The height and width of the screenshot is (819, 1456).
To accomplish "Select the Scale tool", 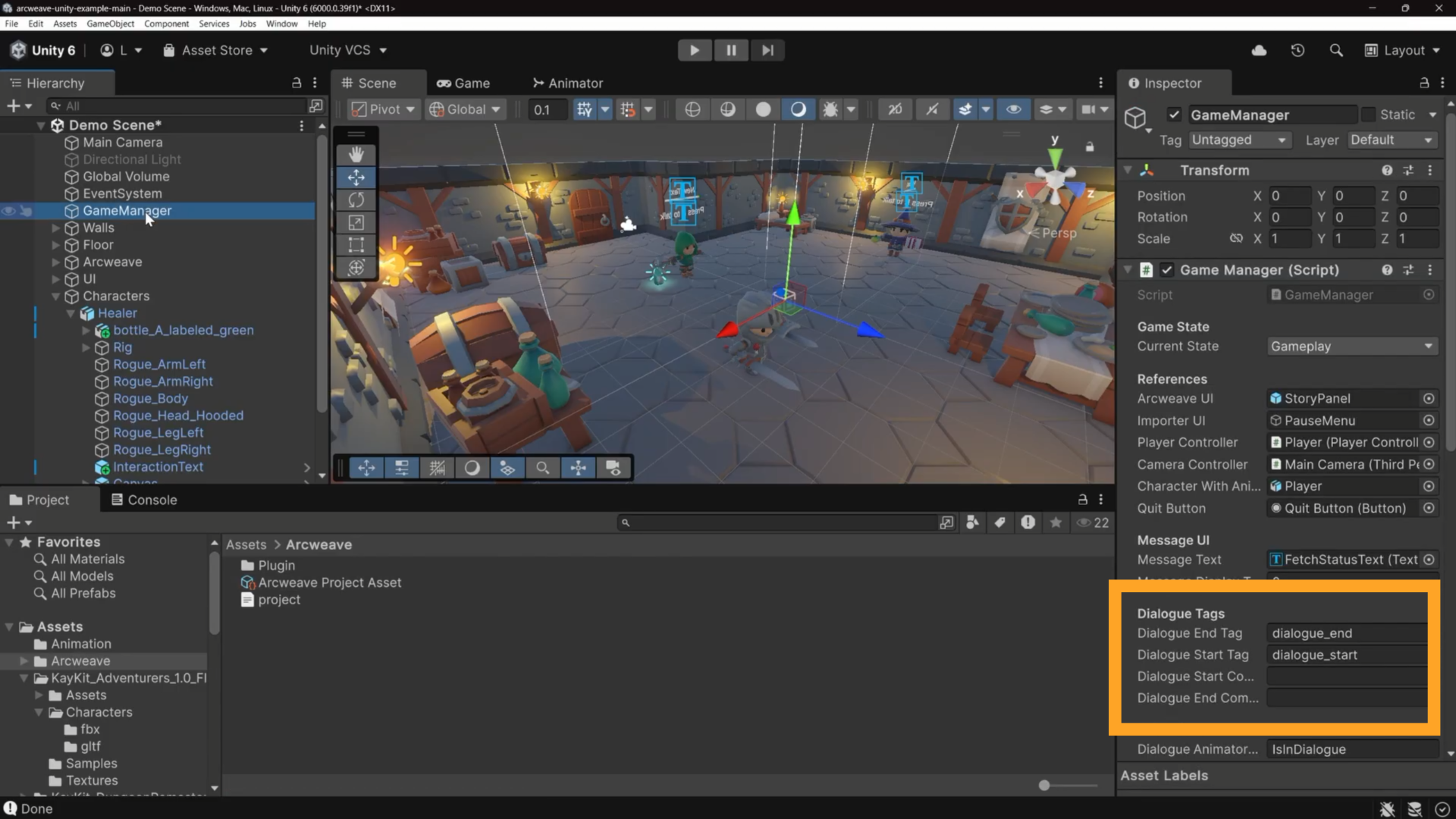I will 356,222.
